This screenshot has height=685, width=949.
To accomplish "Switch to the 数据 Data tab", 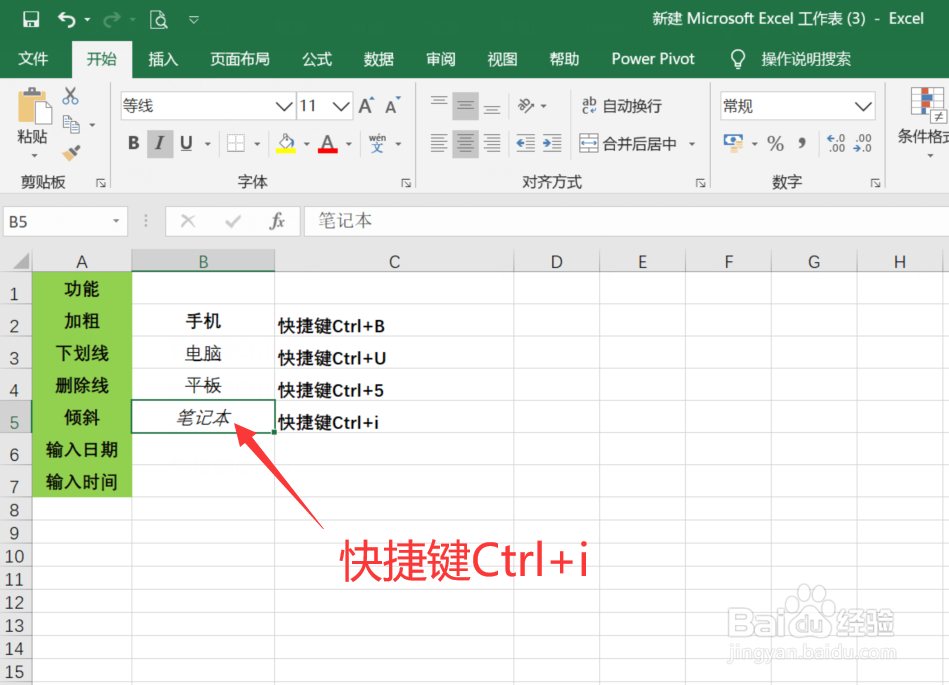I will tap(379, 59).
